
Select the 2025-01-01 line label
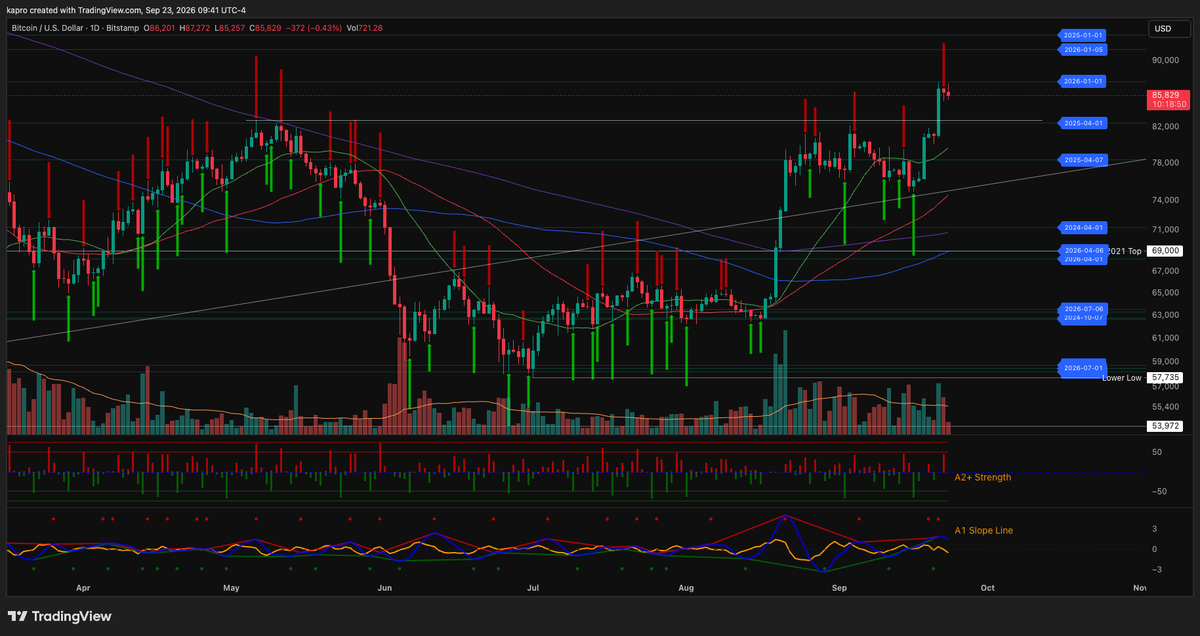[1083, 35]
